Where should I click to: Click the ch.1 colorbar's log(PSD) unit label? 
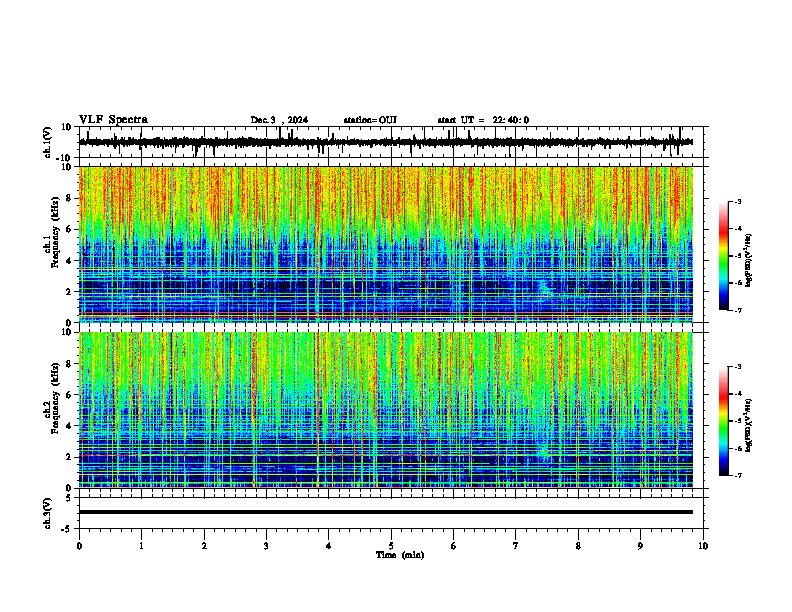tap(748, 260)
